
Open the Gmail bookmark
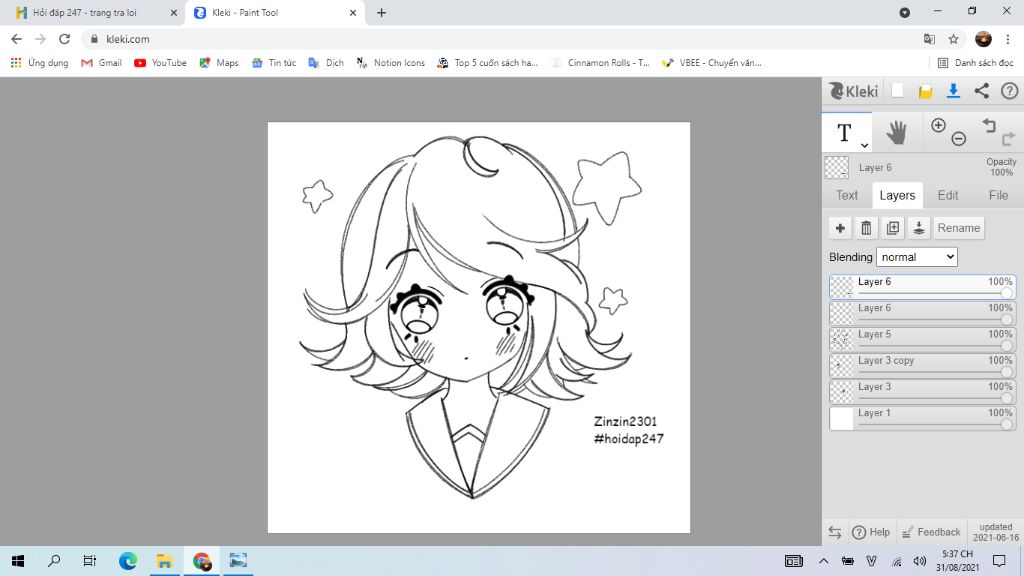coord(101,63)
